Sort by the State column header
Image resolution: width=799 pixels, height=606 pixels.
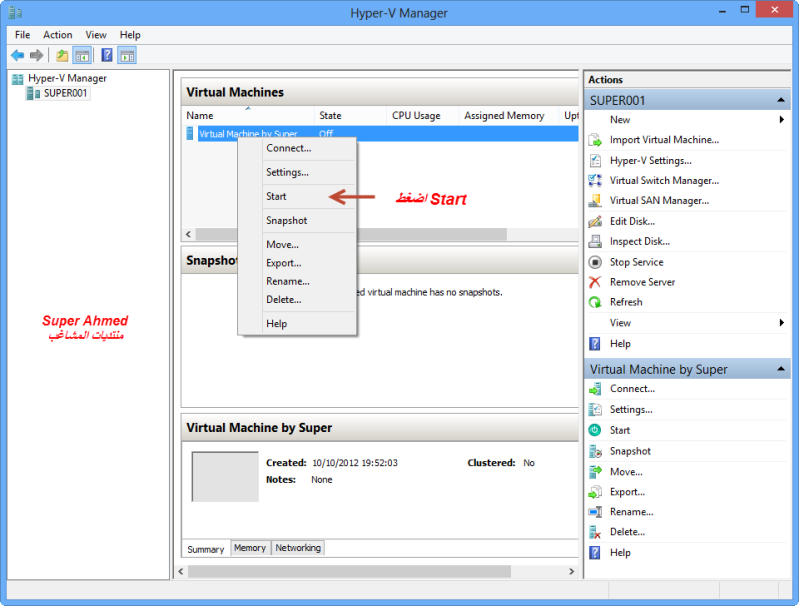(351, 116)
